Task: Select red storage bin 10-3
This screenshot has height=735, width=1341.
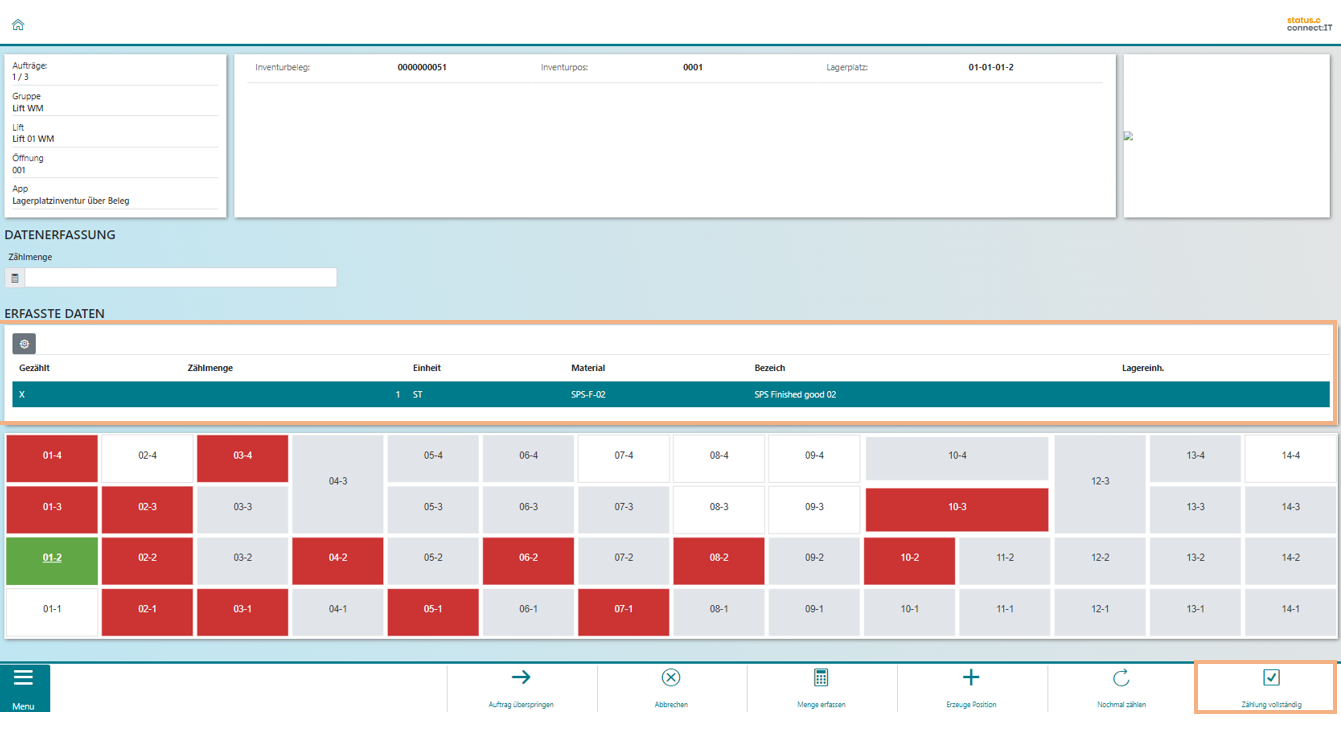Action: (x=957, y=507)
